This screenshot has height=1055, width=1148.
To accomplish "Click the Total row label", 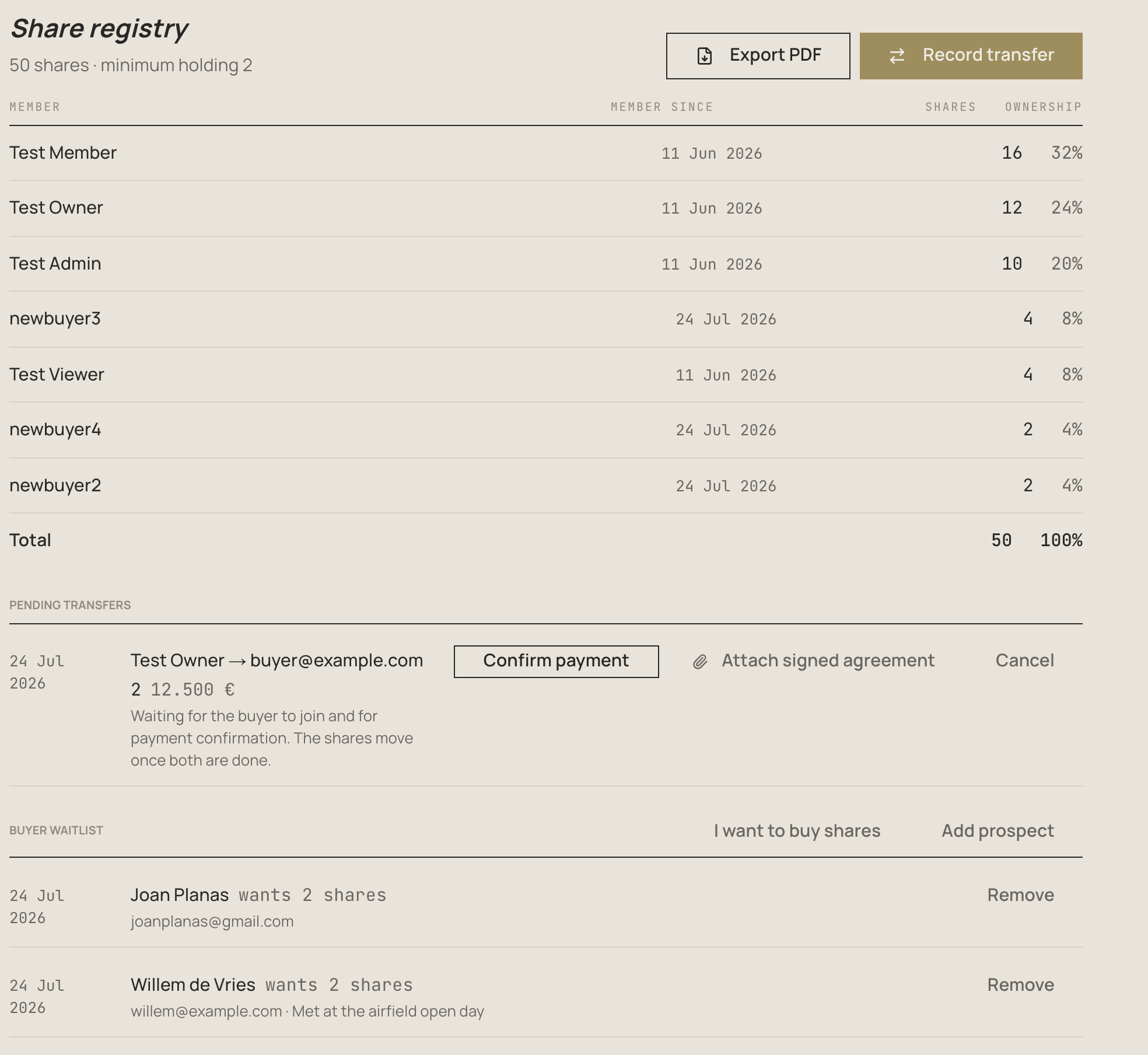I will (x=30, y=540).
